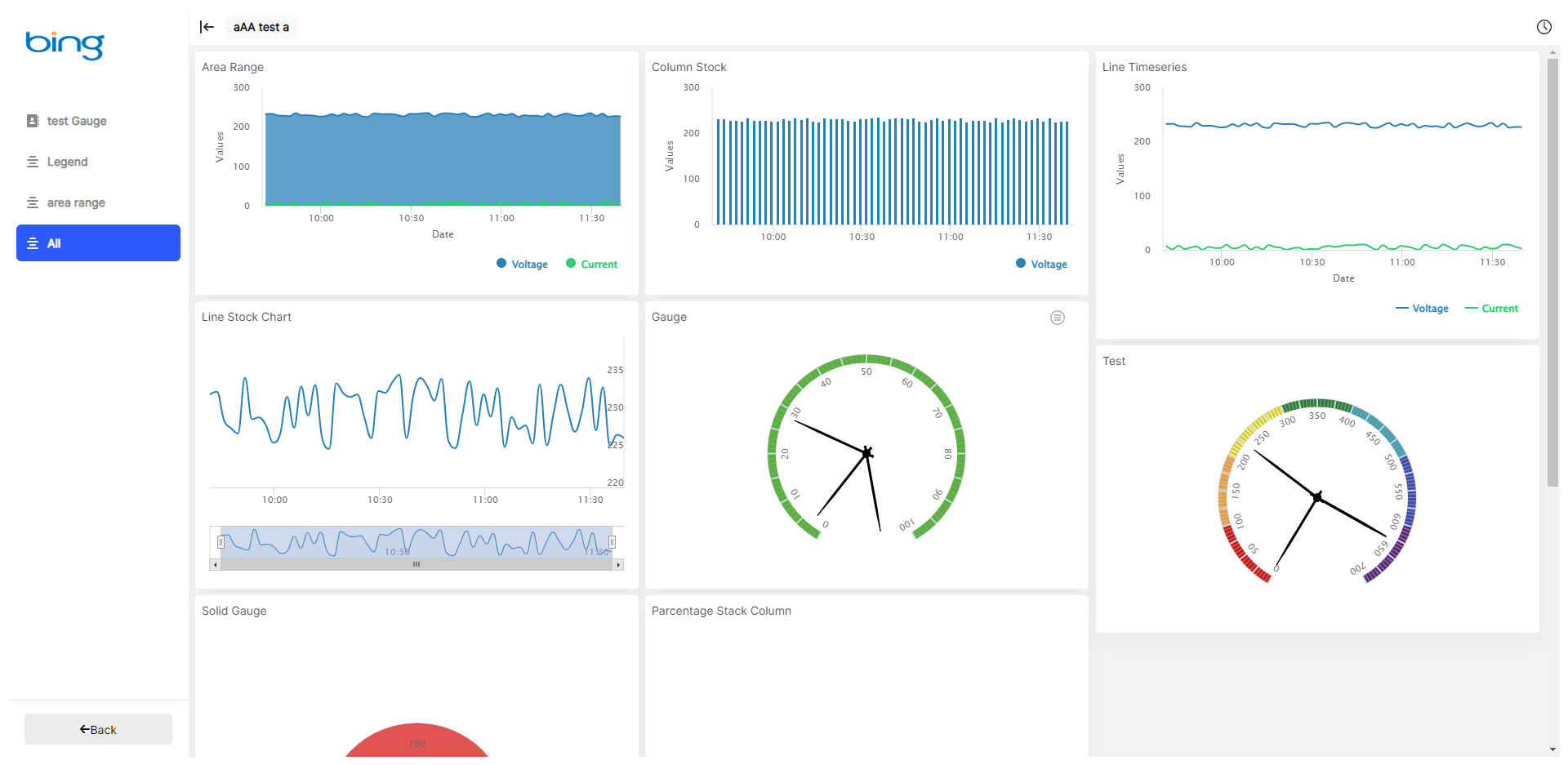Click the page vertical scrollbar down arrow

click(1552, 749)
